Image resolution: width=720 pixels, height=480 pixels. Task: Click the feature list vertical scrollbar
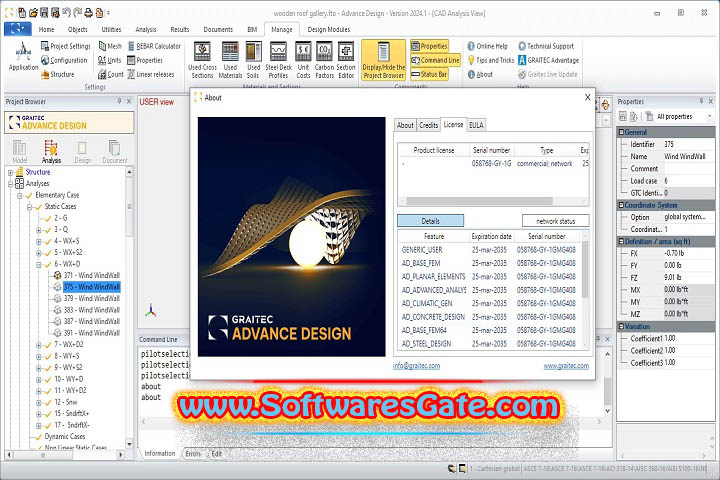click(x=585, y=269)
